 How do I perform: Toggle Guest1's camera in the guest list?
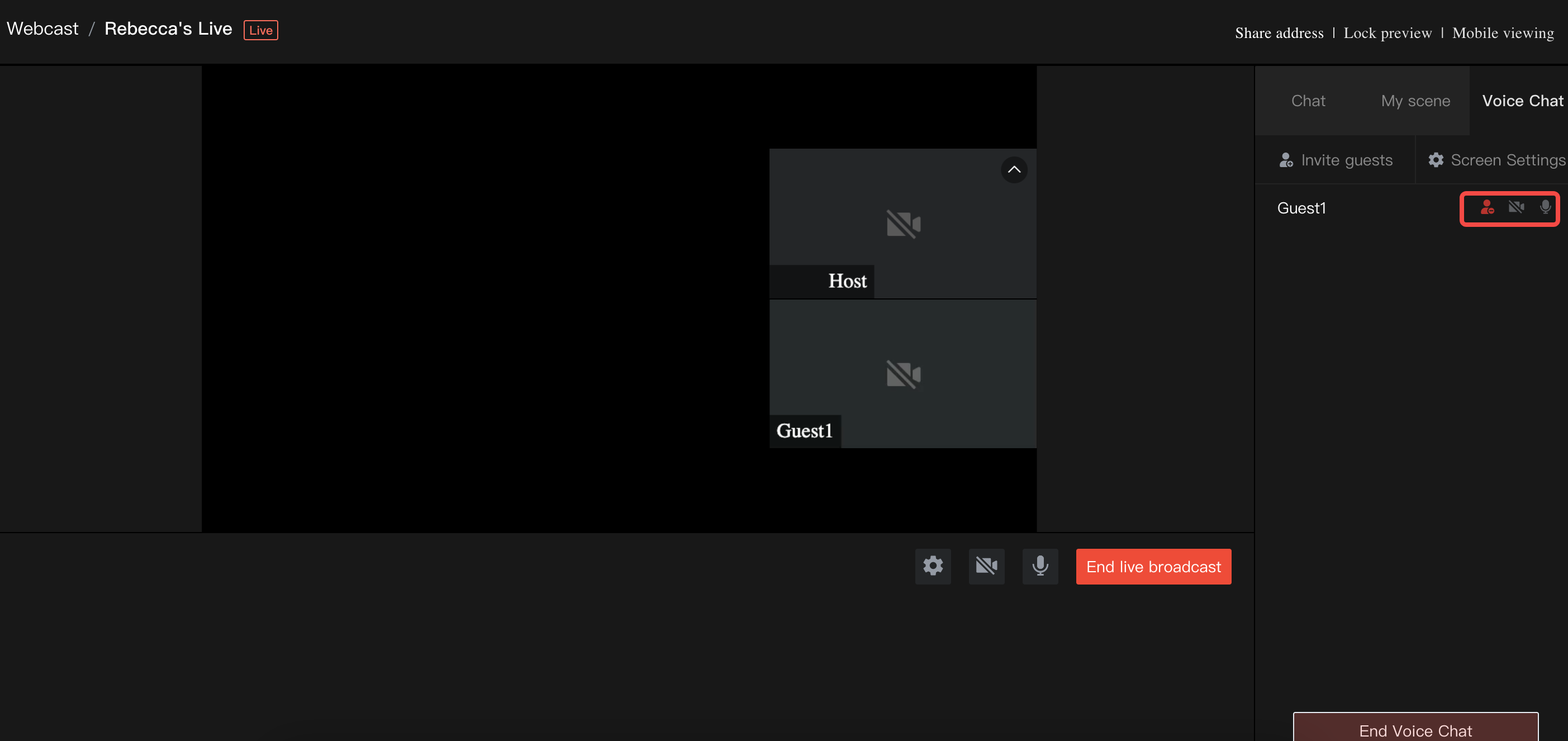[x=1515, y=208]
